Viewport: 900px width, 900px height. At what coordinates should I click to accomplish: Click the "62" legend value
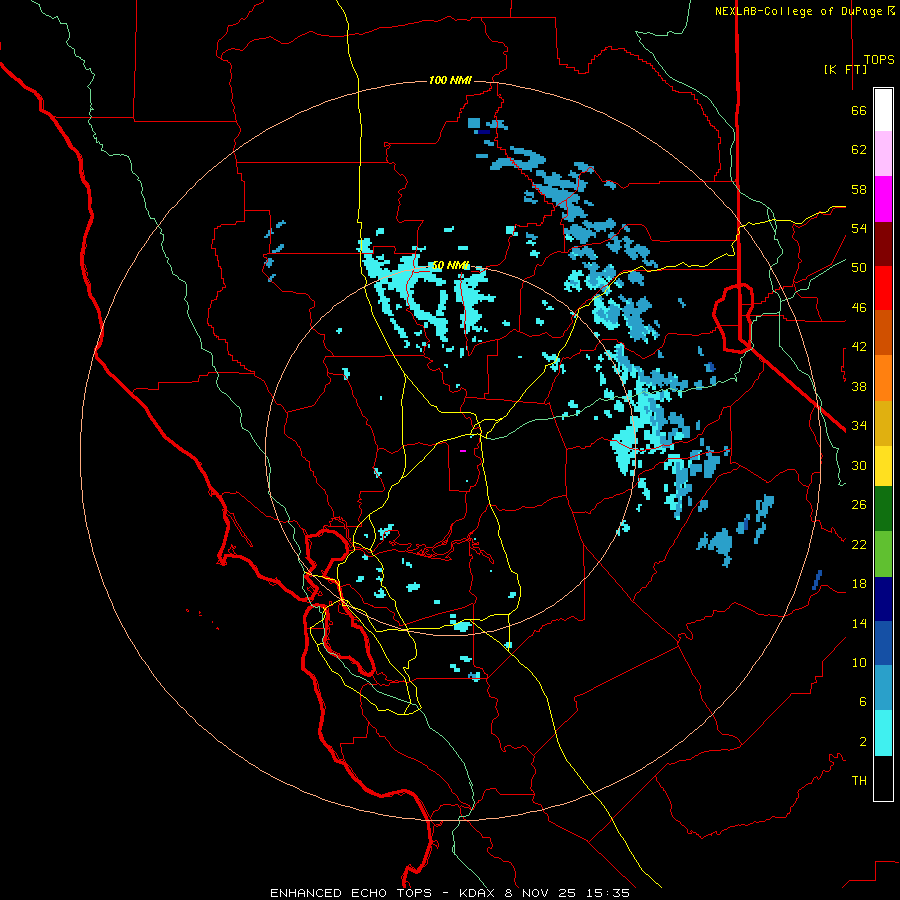tap(859, 150)
